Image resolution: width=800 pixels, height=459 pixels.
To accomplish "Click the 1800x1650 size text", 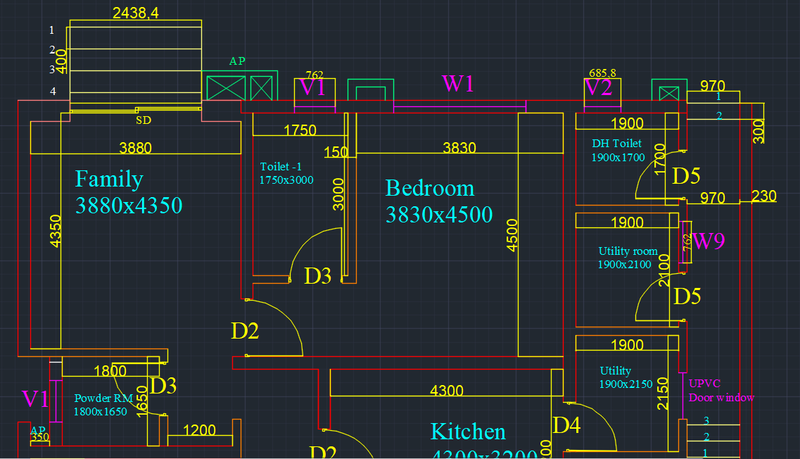I will click(101, 412).
